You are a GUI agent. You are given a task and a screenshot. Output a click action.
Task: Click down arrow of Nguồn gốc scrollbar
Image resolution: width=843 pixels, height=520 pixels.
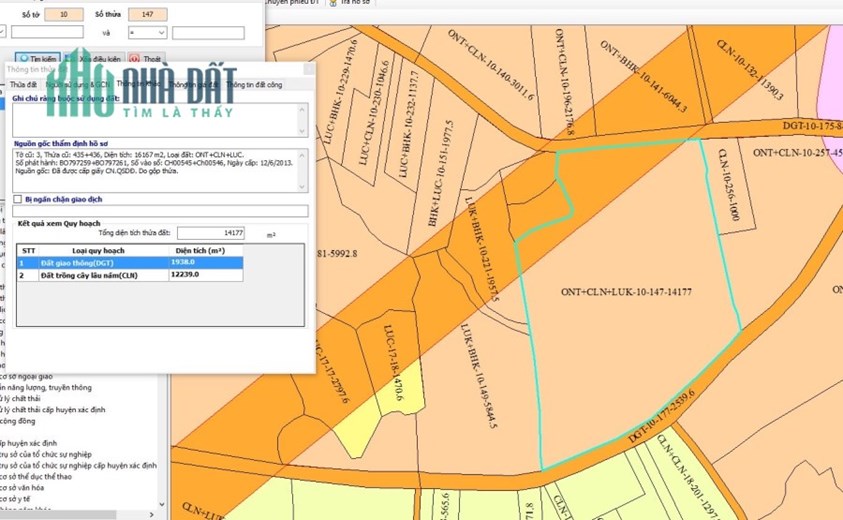(302, 187)
